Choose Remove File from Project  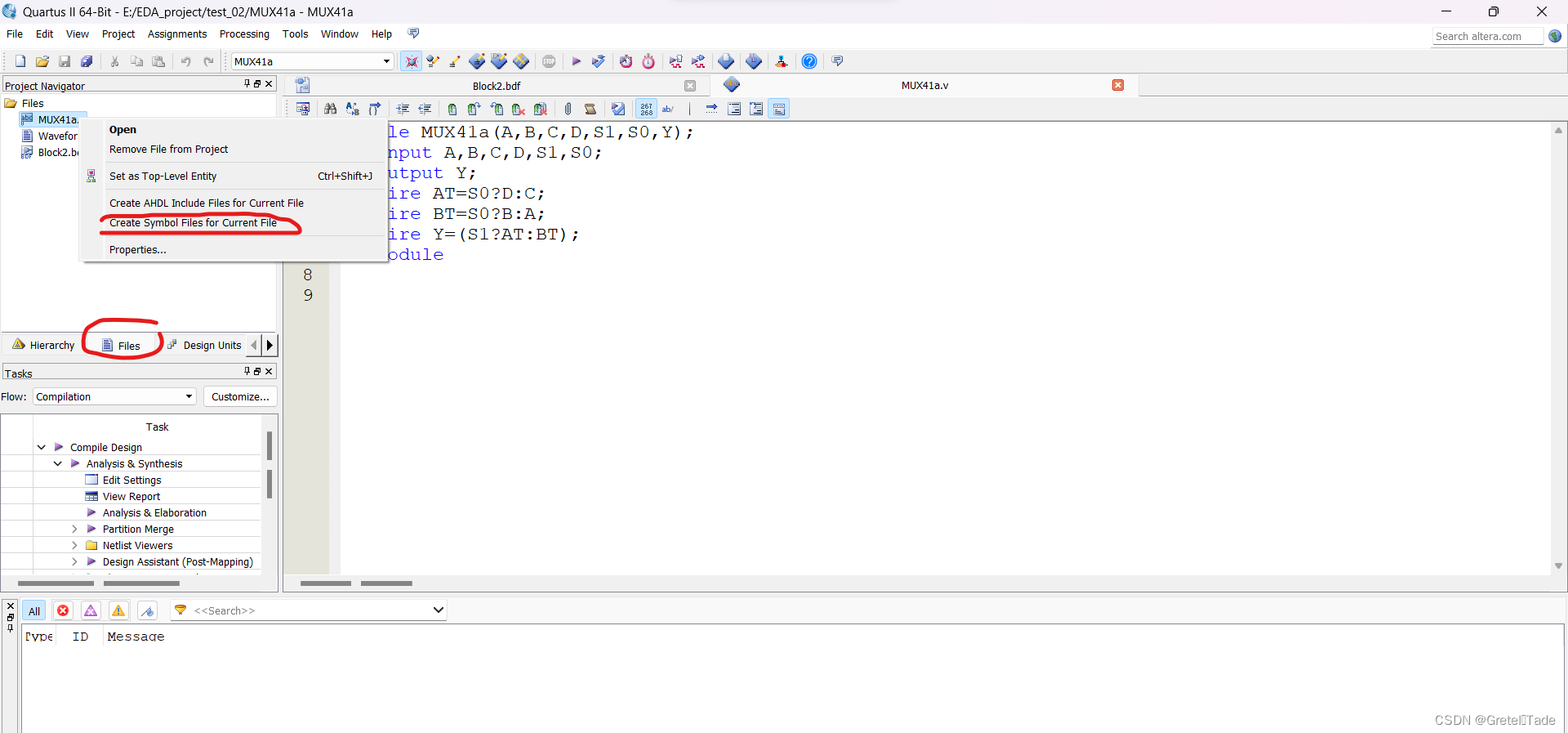(x=168, y=149)
